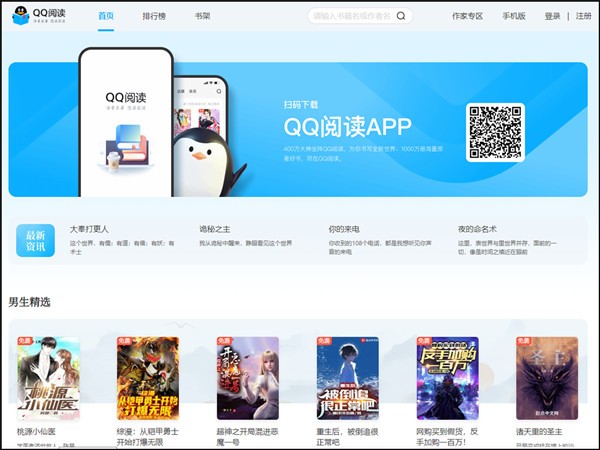Click the 登录 link
The height and width of the screenshot is (450, 600).
552,16
